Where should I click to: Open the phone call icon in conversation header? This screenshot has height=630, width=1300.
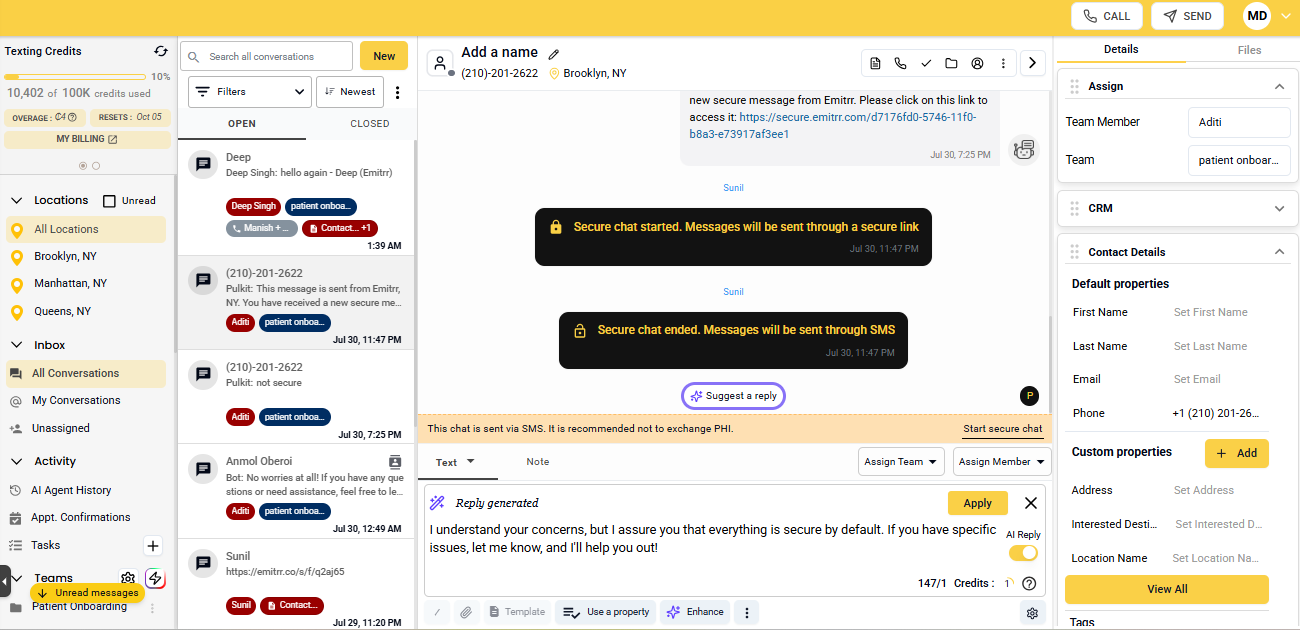point(900,63)
